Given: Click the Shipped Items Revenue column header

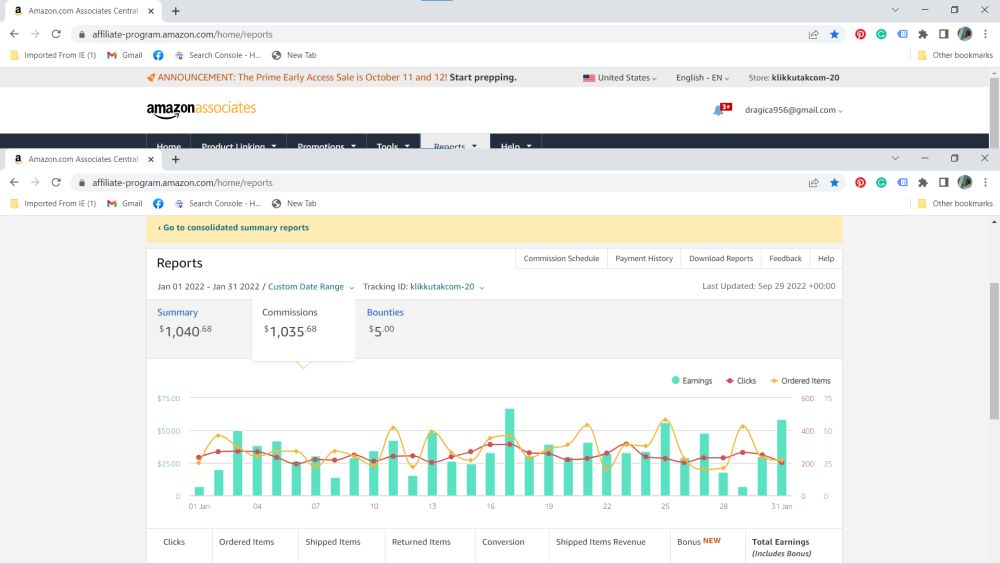Looking at the screenshot, I should pyautogui.click(x=600, y=542).
